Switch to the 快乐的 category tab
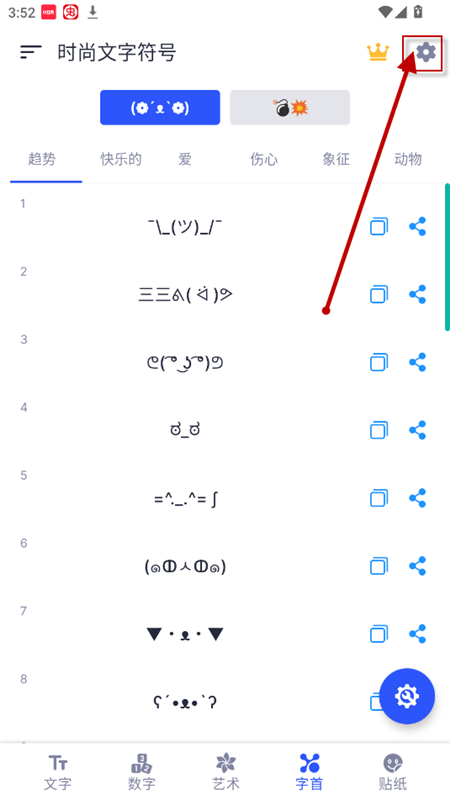 [x=121, y=159]
